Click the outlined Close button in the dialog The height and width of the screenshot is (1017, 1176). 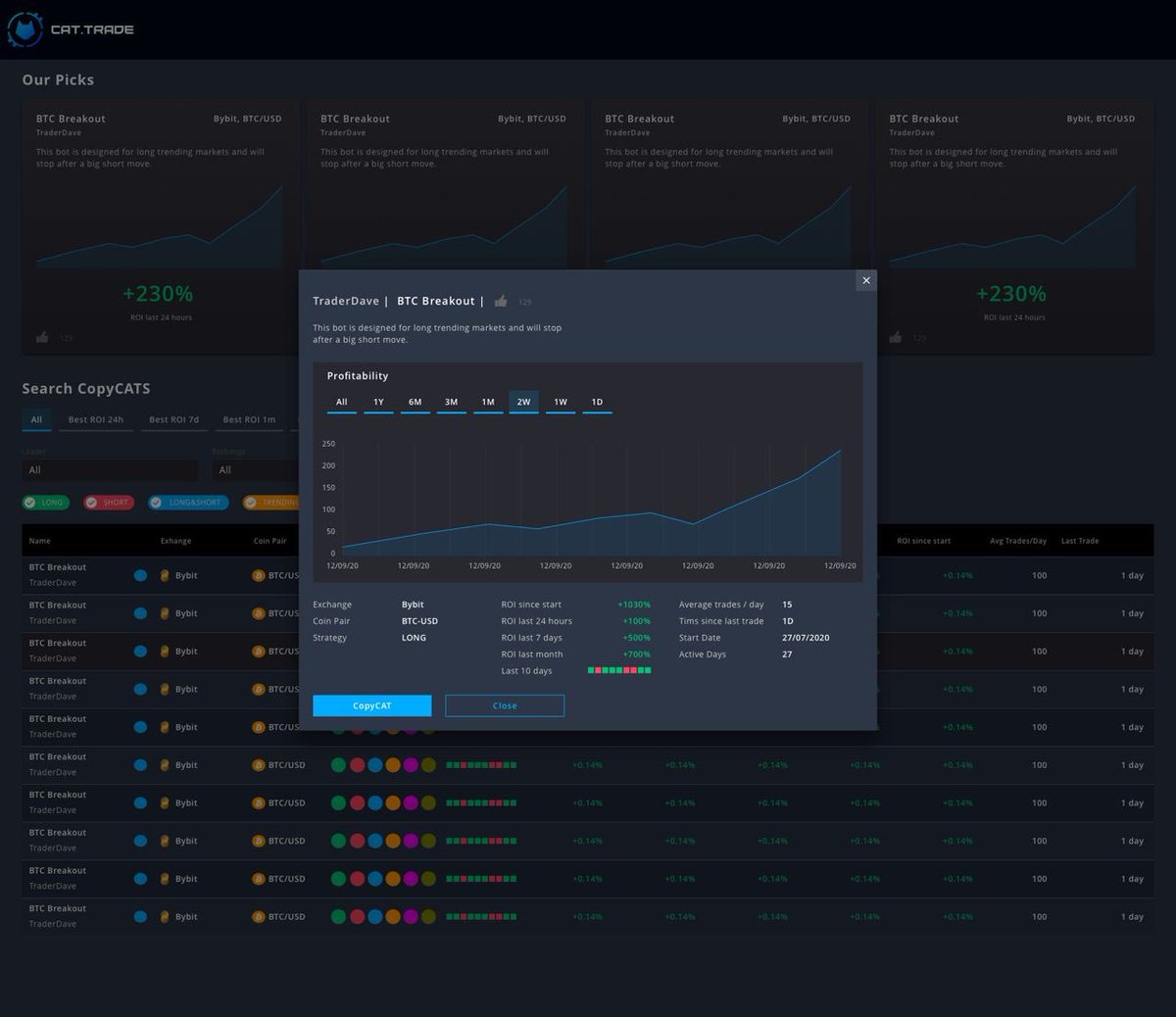point(505,705)
